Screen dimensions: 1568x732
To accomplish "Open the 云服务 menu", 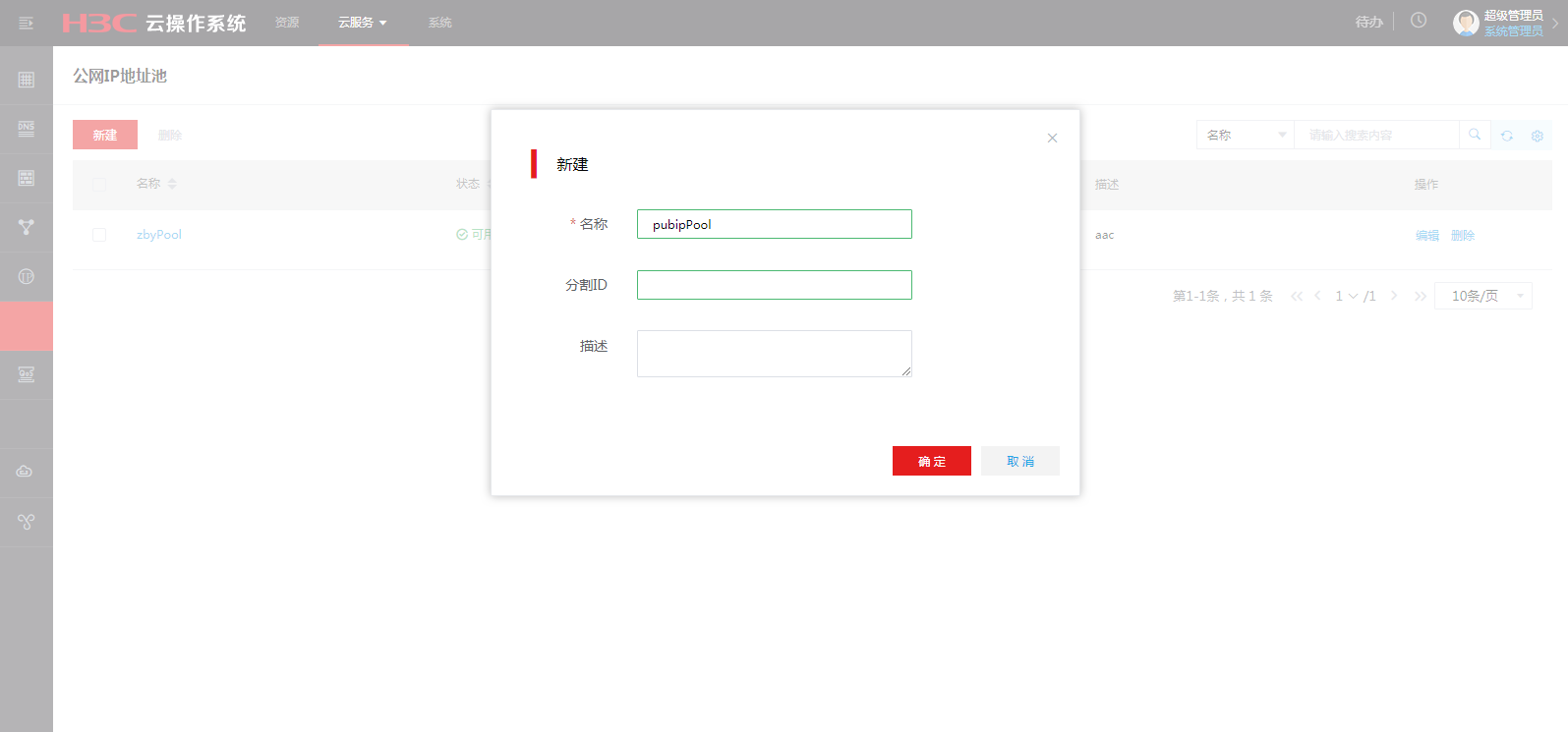I will click(x=362, y=23).
